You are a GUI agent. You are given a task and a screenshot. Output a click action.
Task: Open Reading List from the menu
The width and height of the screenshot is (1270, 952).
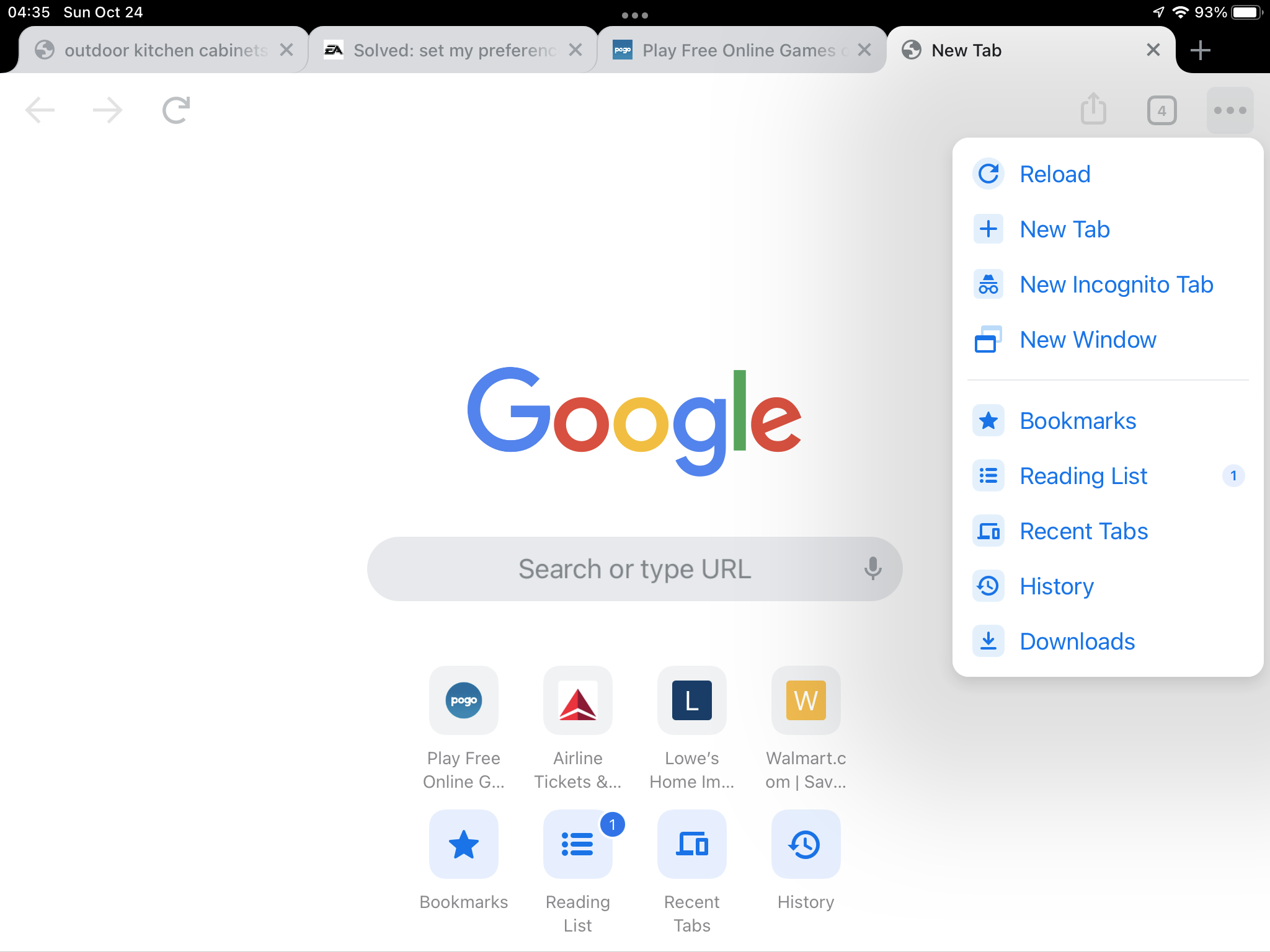(x=1108, y=476)
